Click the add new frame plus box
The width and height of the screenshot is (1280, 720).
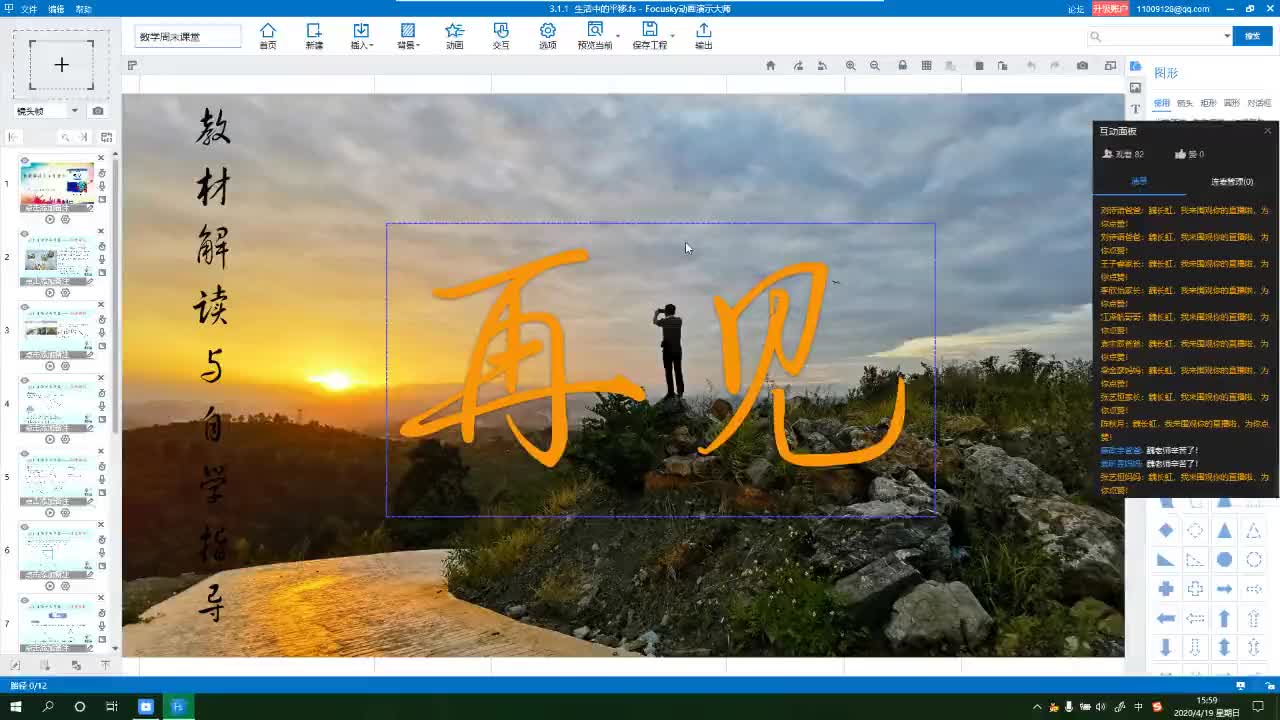(x=61, y=65)
